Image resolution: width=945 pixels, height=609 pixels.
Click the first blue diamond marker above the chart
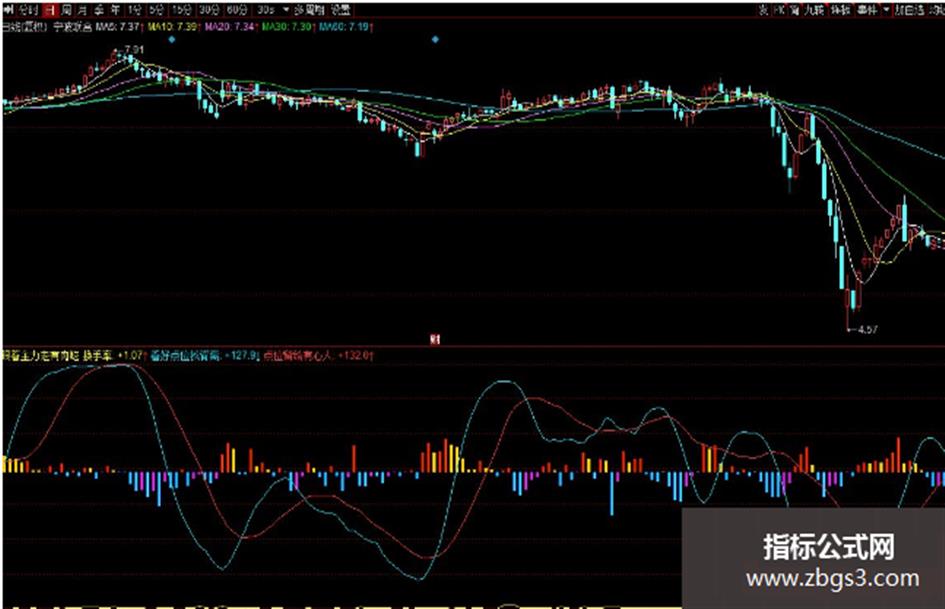pyautogui.click(x=172, y=40)
